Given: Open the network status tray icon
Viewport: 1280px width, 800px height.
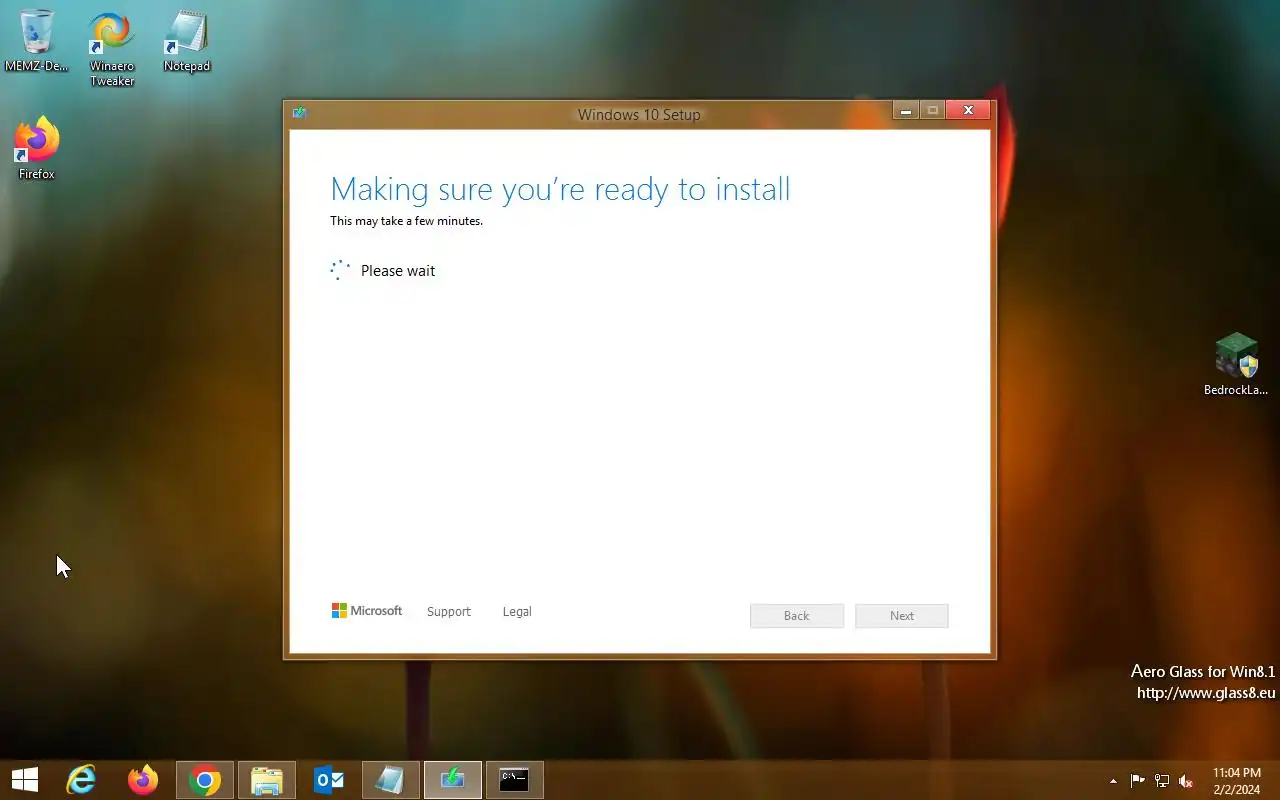Looking at the screenshot, I should pyautogui.click(x=1162, y=781).
